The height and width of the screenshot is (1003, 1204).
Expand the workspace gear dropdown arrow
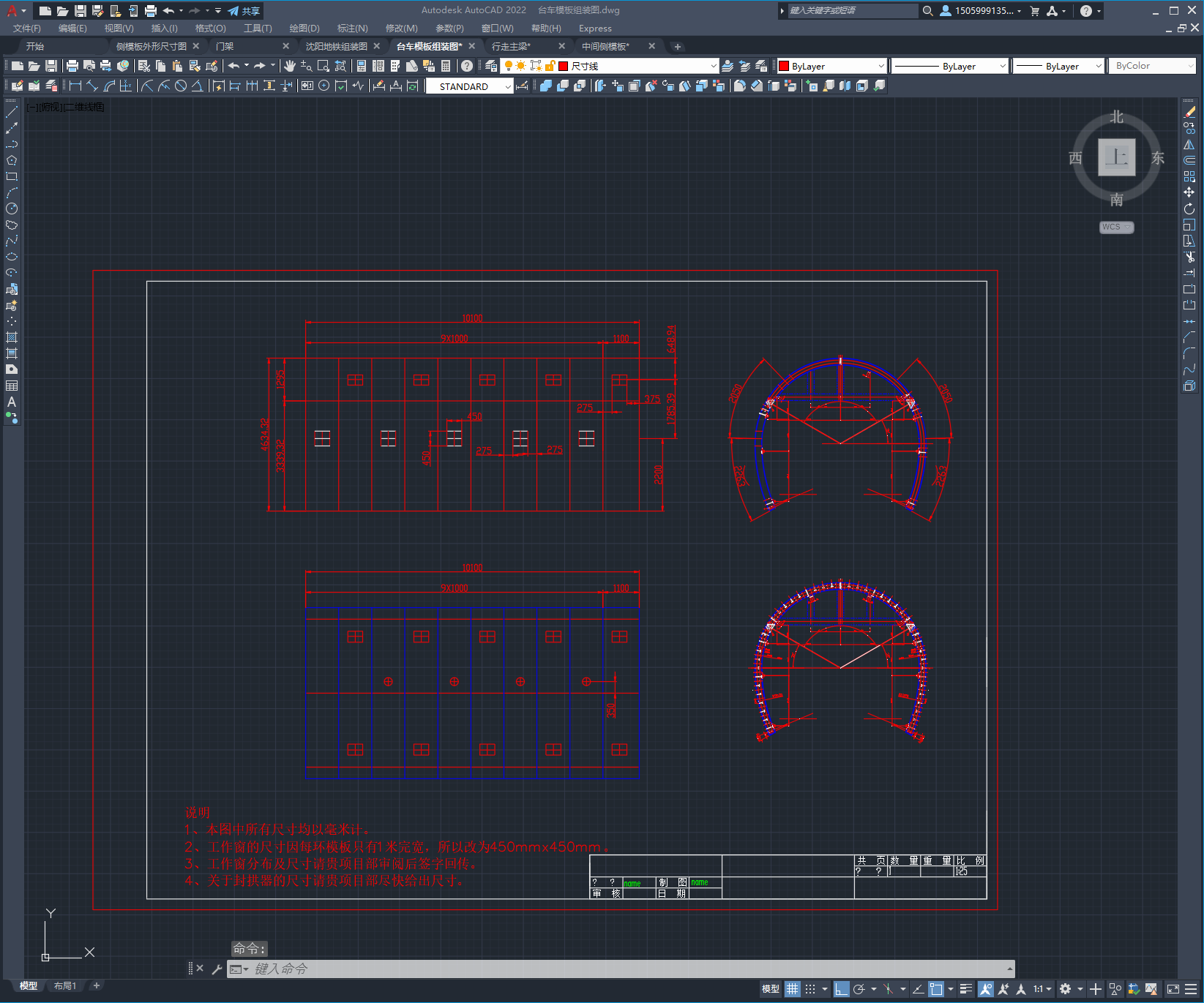pyautogui.click(x=1080, y=989)
